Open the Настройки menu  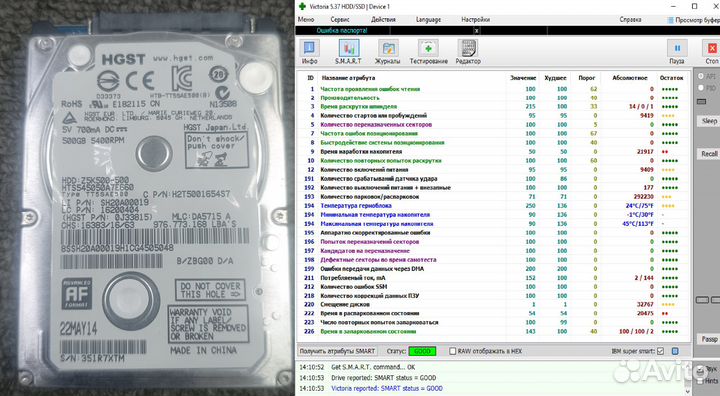pyautogui.click(x=475, y=20)
